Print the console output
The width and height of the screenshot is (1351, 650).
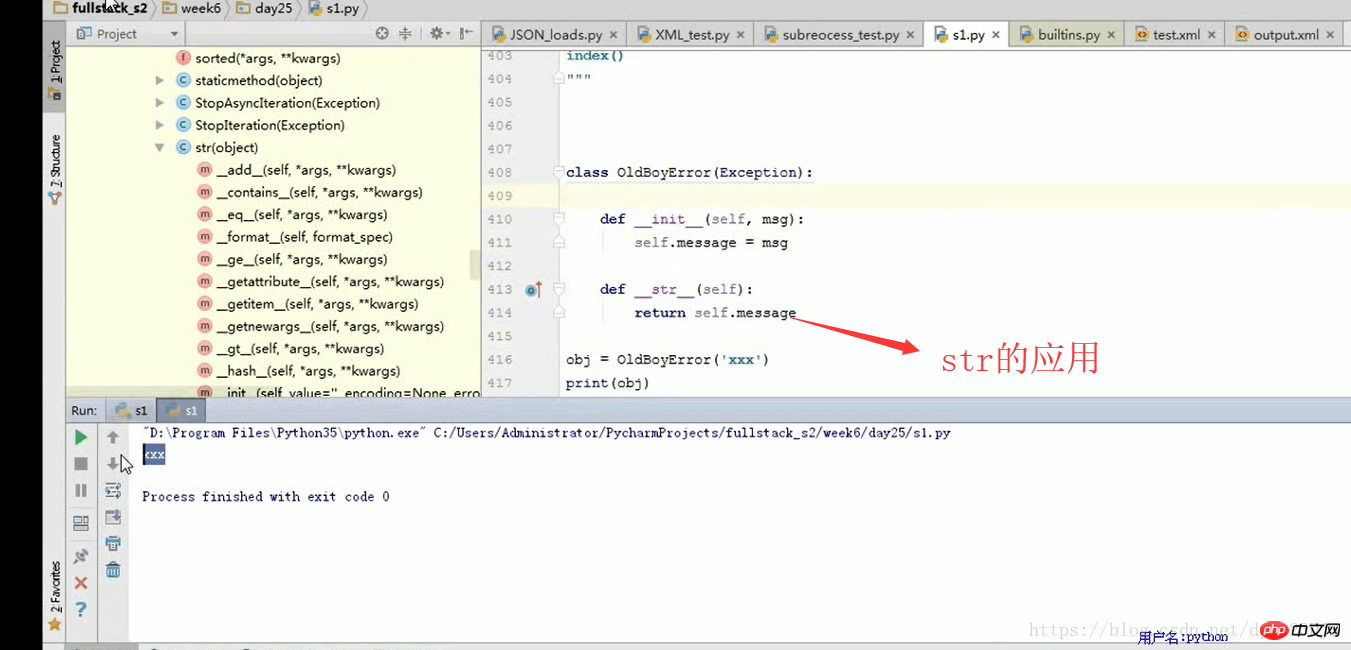113,543
